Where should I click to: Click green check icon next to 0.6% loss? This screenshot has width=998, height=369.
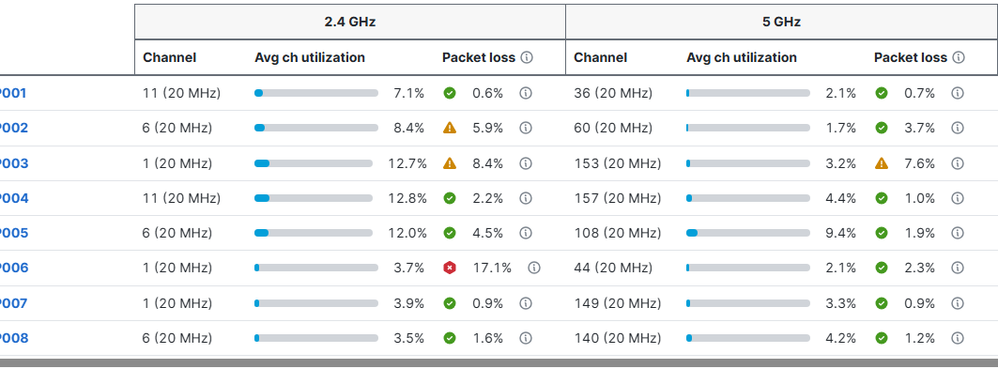pos(449,93)
